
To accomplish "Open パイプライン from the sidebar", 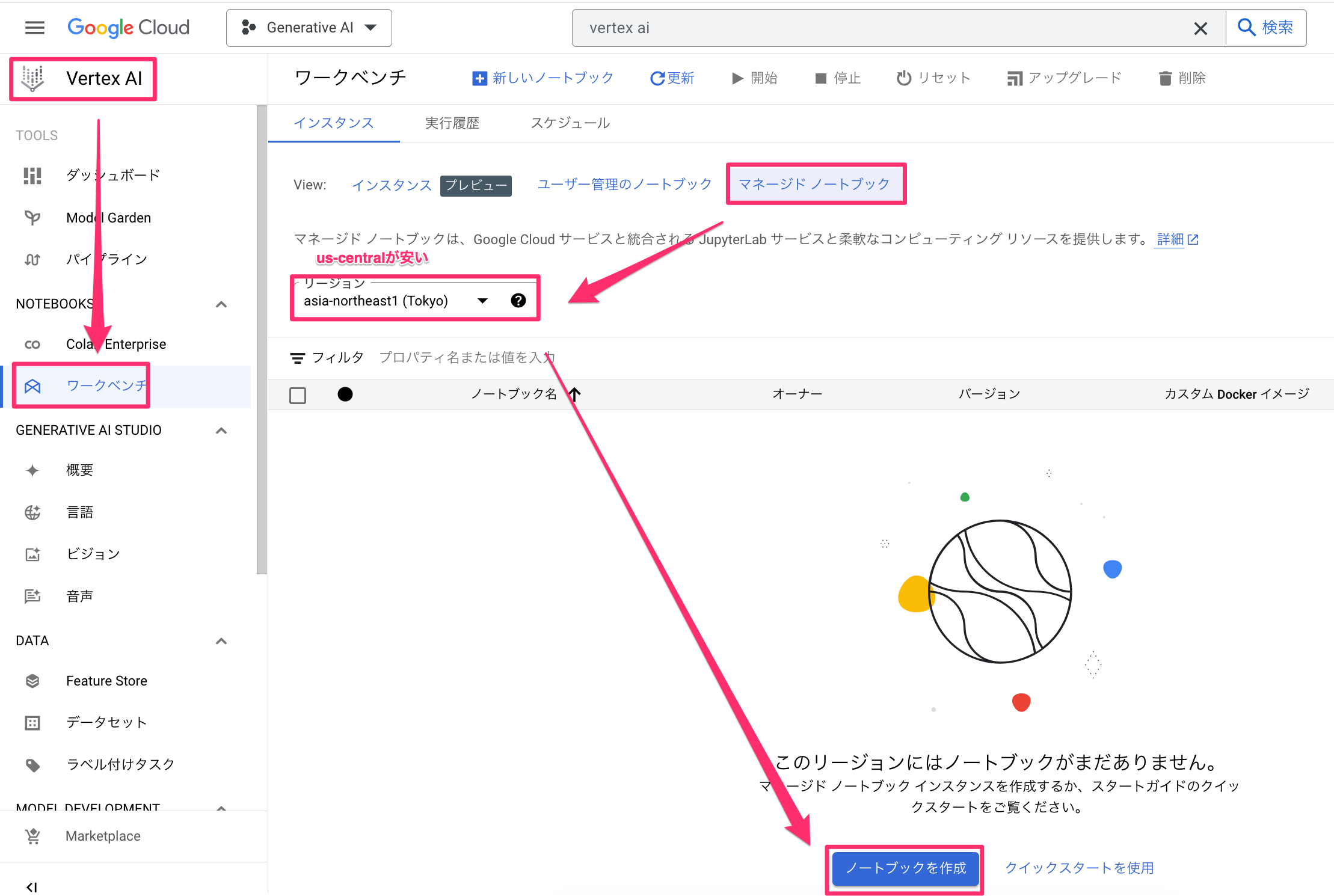I will (106, 259).
